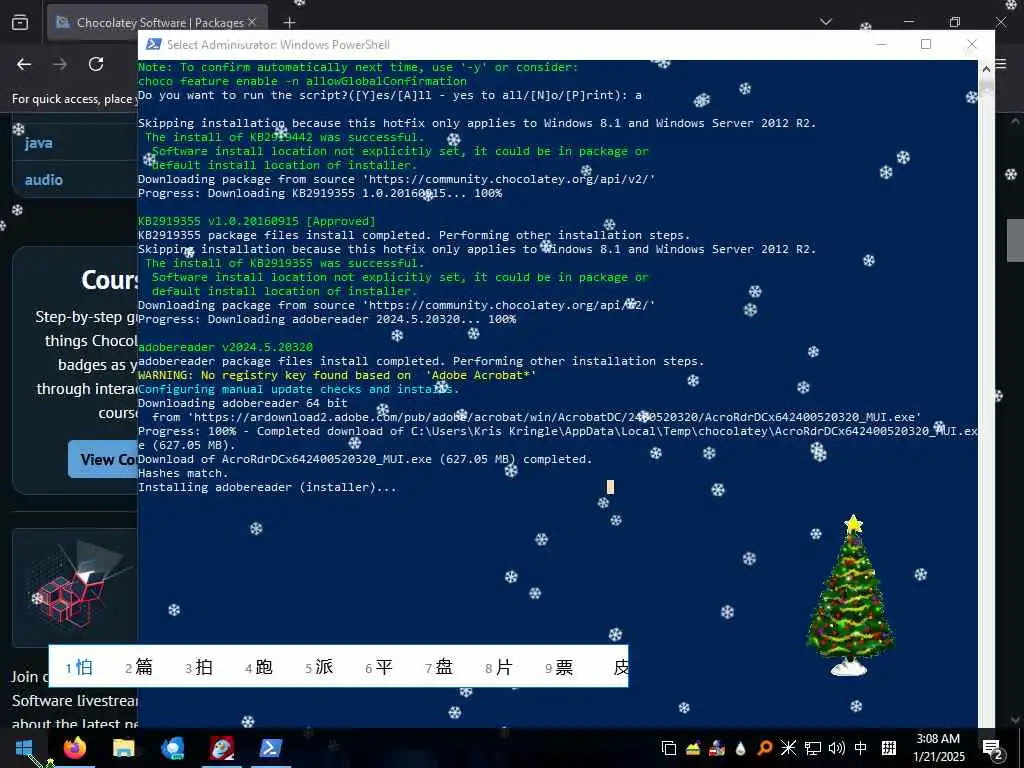
Task: Click the orange magnifier tray icon
Action: coord(765,748)
